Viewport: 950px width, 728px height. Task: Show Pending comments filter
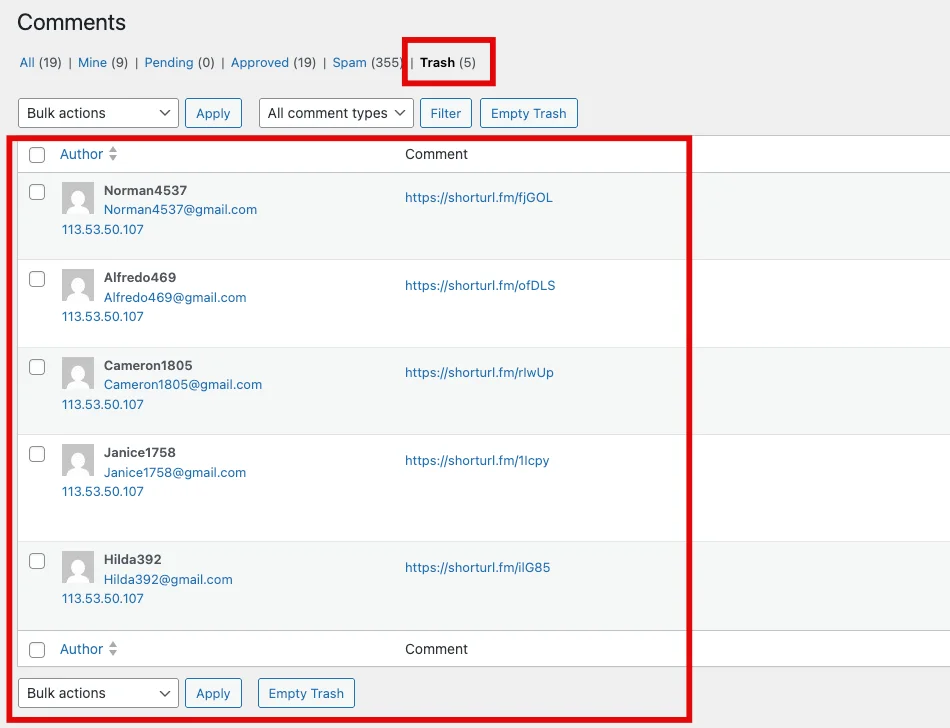(x=169, y=62)
